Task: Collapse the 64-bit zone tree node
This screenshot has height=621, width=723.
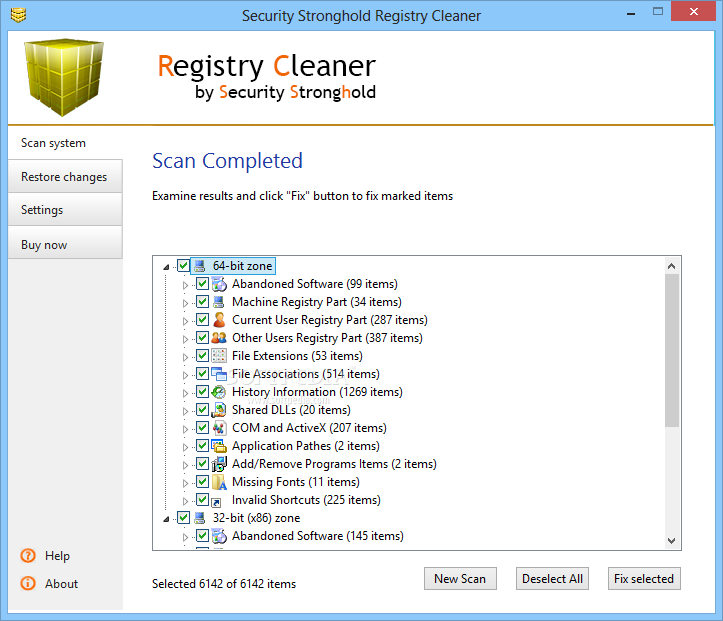Action: tap(166, 267)
